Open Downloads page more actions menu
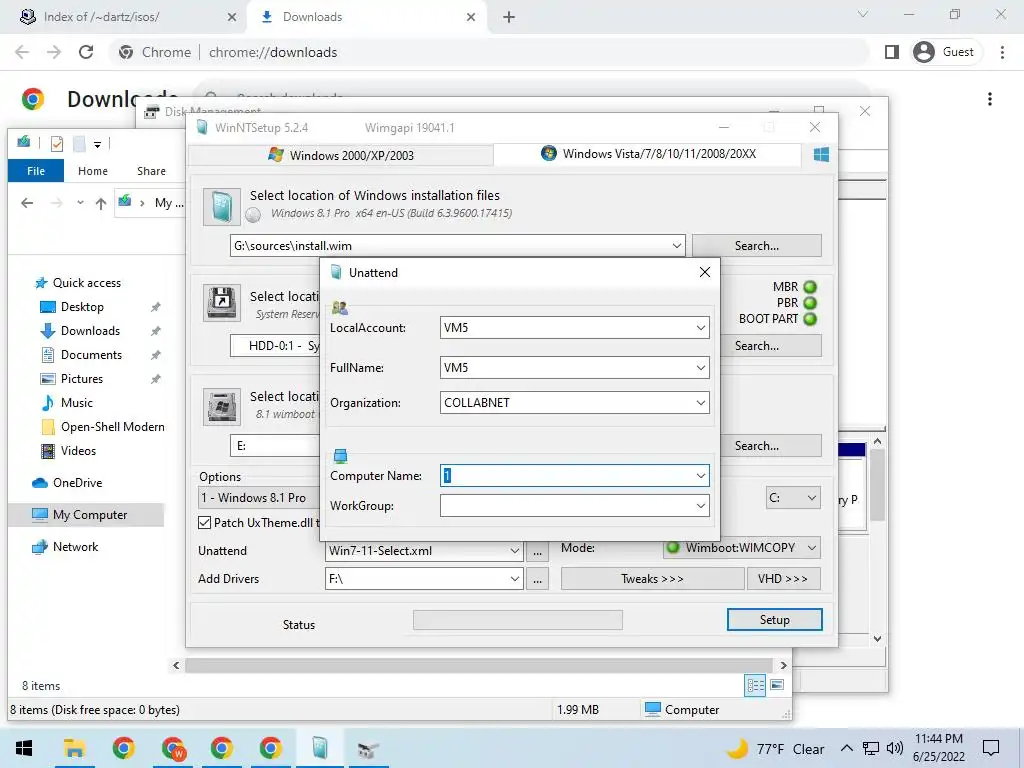This screenshot has height=768, width=1024. point(990,99)
